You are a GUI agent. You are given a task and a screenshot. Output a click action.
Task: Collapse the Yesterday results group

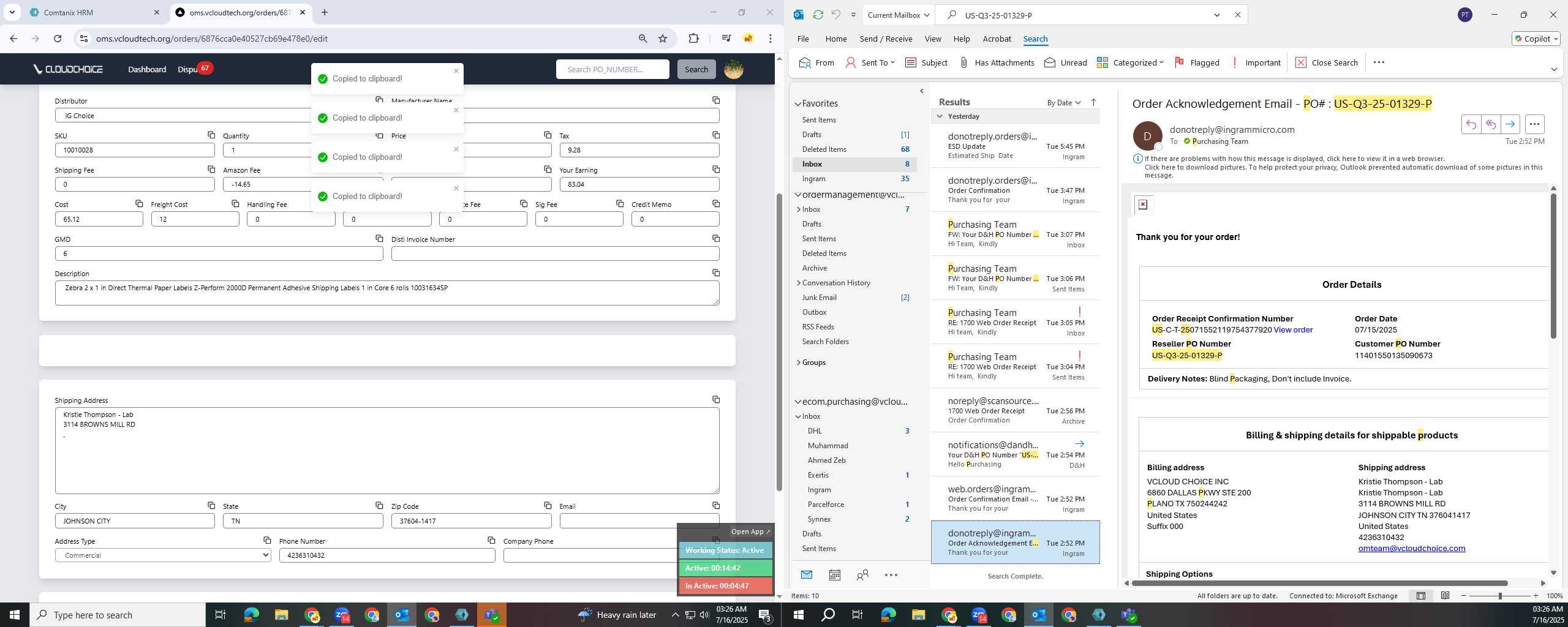tap(940, 116)
